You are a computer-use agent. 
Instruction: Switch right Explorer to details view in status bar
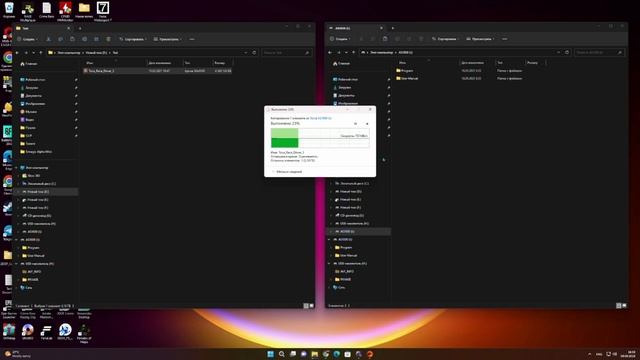point(618,305)
